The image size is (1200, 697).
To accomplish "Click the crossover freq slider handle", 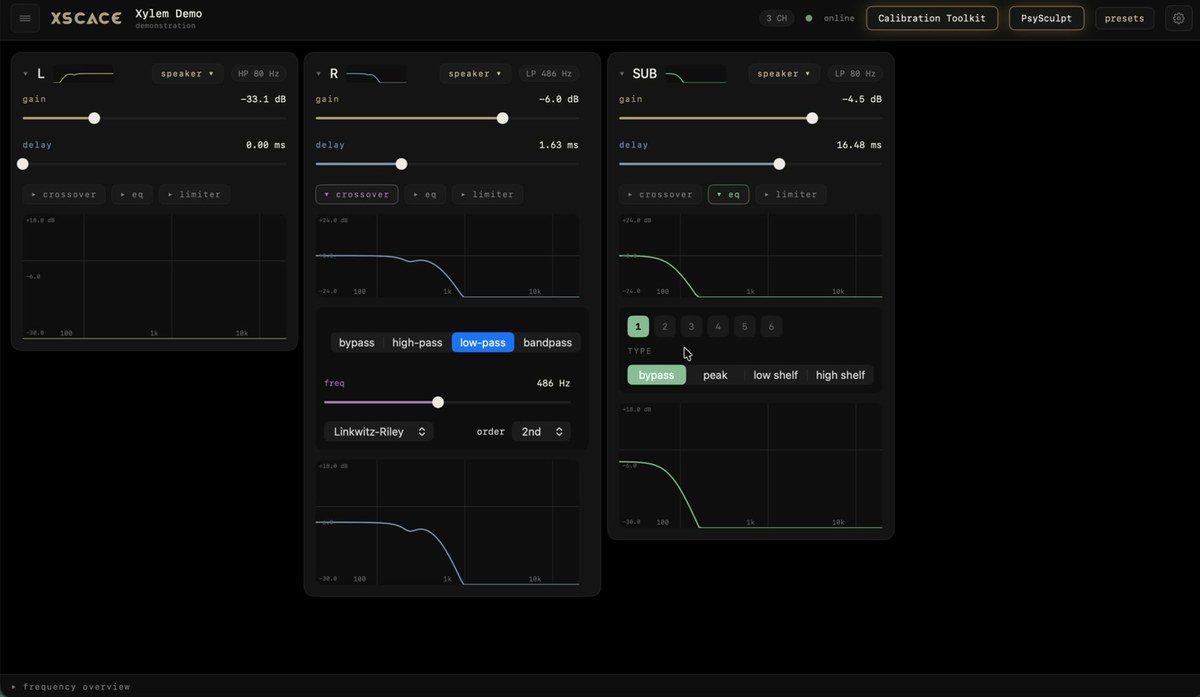I will pyautogui.click(x=438, y=402).
